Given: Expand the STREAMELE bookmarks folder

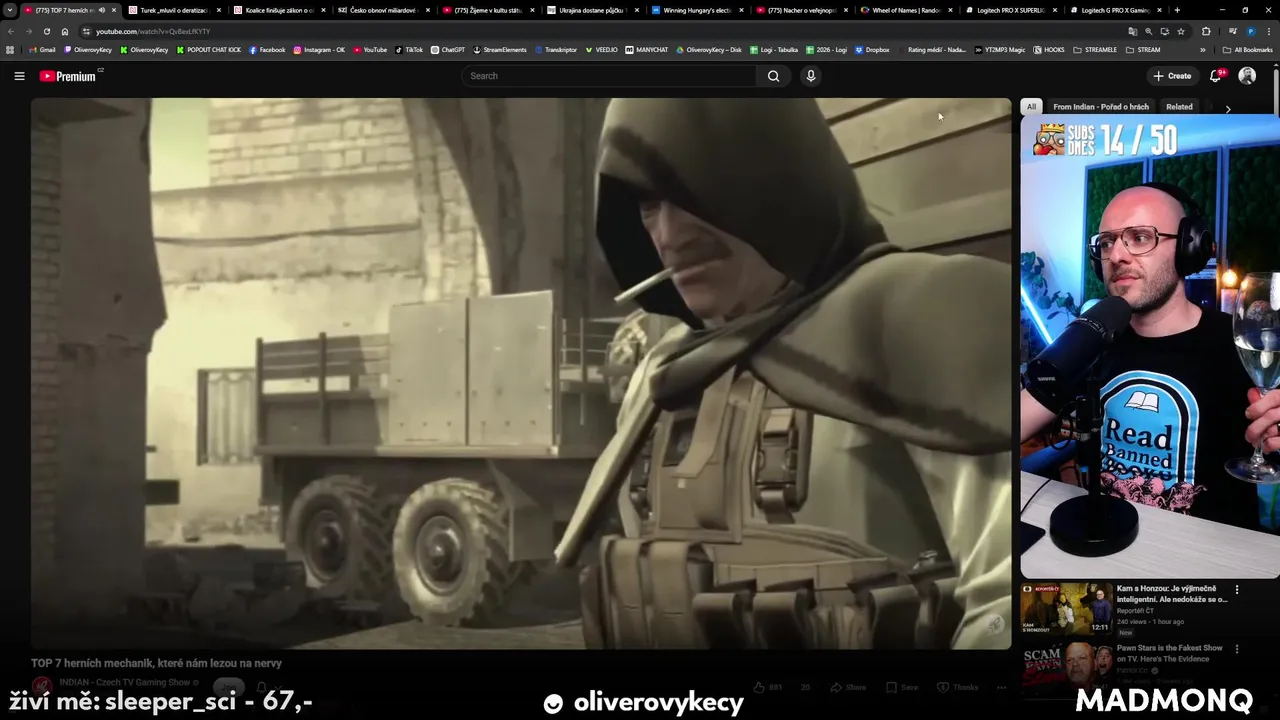Looking at the screenshot, I should point(1096,50).
